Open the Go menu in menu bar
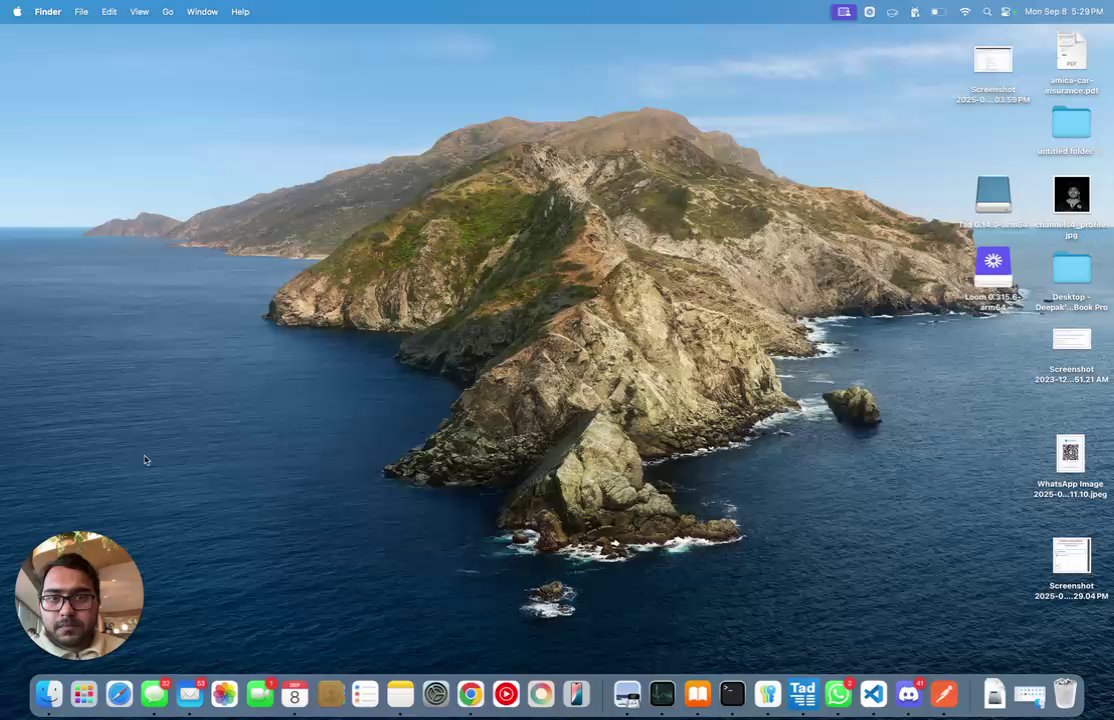Image resolution: width=1114 pixels, height=720 pixels. [167, 12]
